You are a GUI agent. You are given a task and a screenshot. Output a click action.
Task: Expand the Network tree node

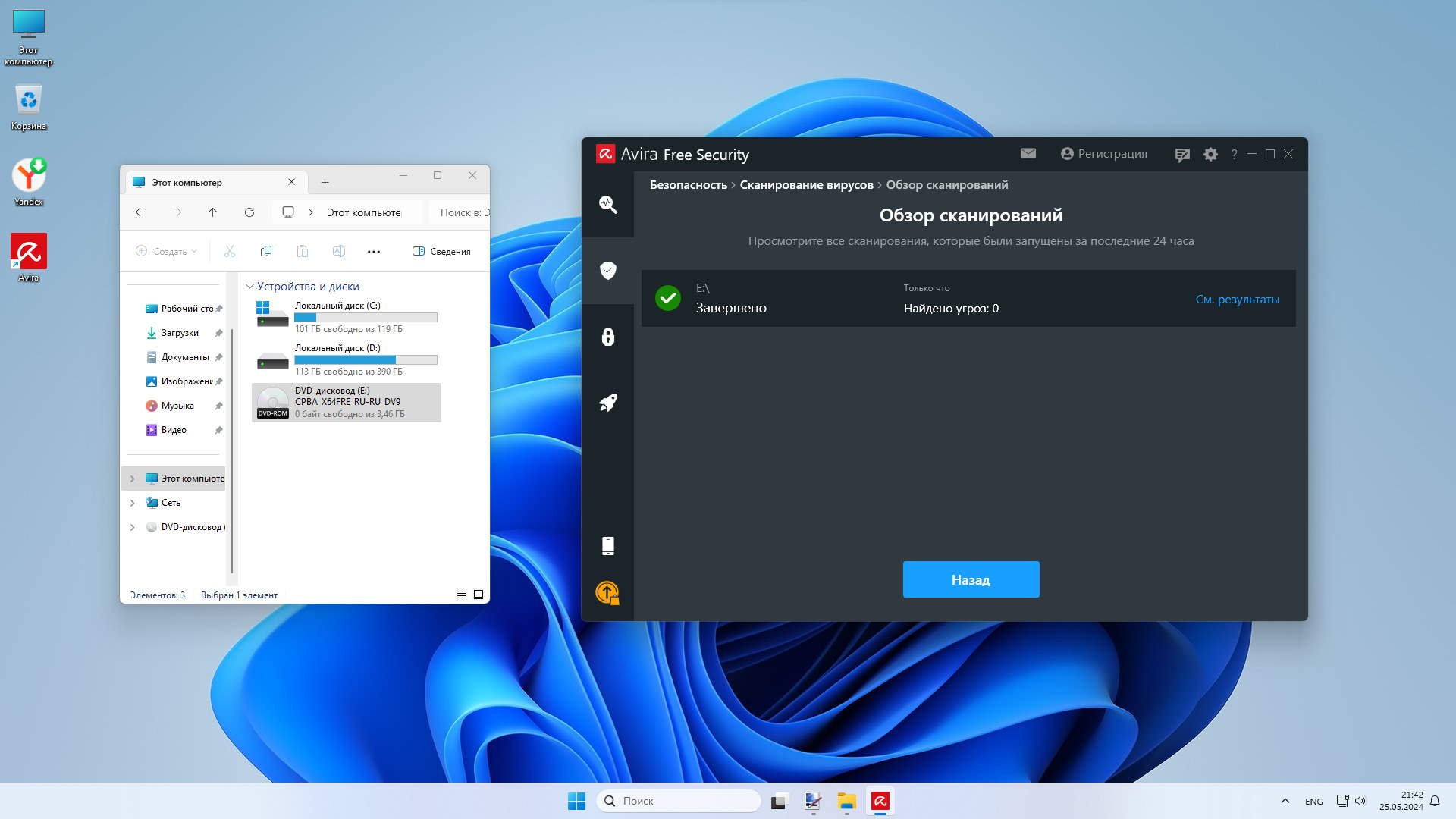pyautogui.click(x=133, y=503)
